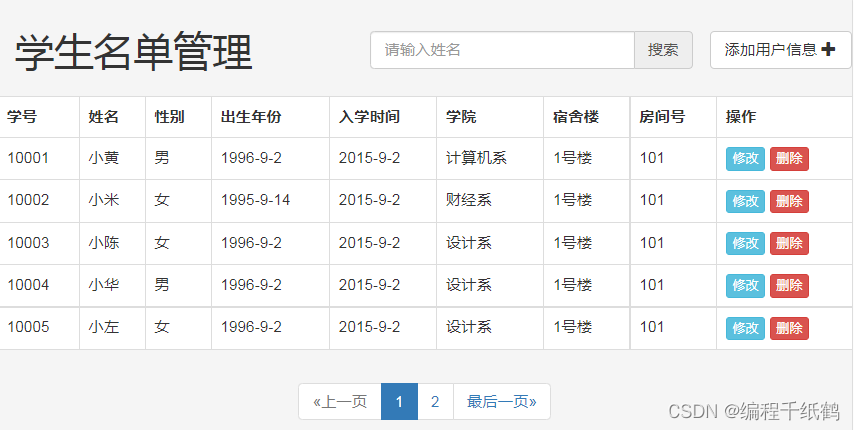
Task: Click room 101 in row 10005
Action: click(652, 327)
